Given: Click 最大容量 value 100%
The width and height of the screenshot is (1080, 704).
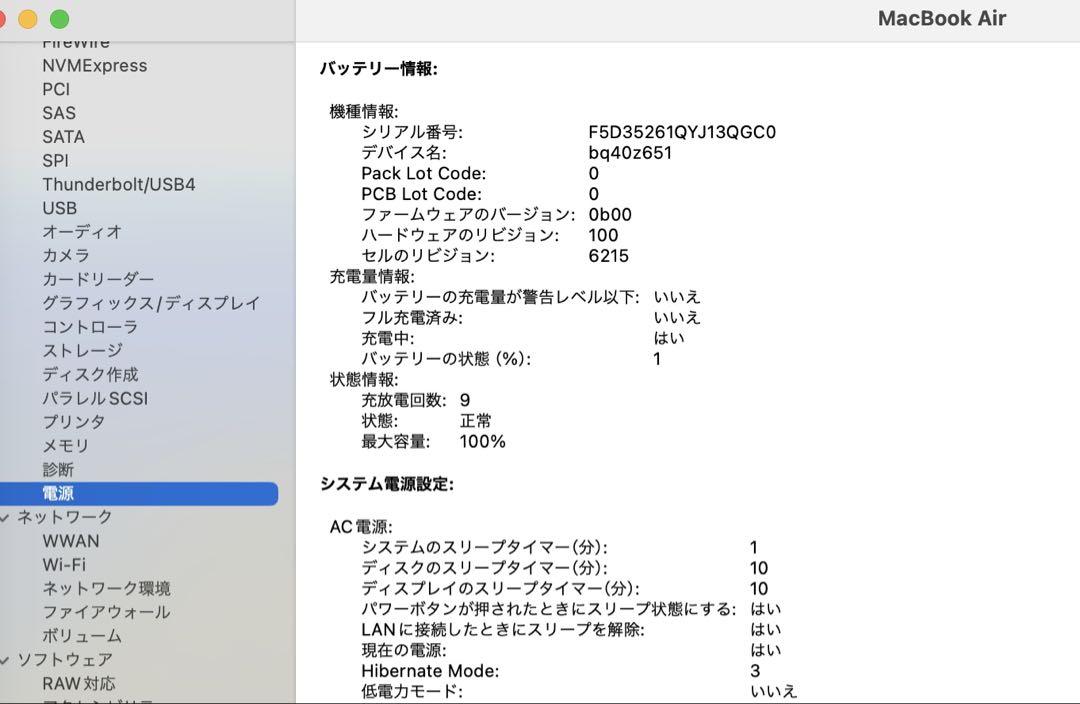Looking at the screenshot, I should click(x=482, y=442).
